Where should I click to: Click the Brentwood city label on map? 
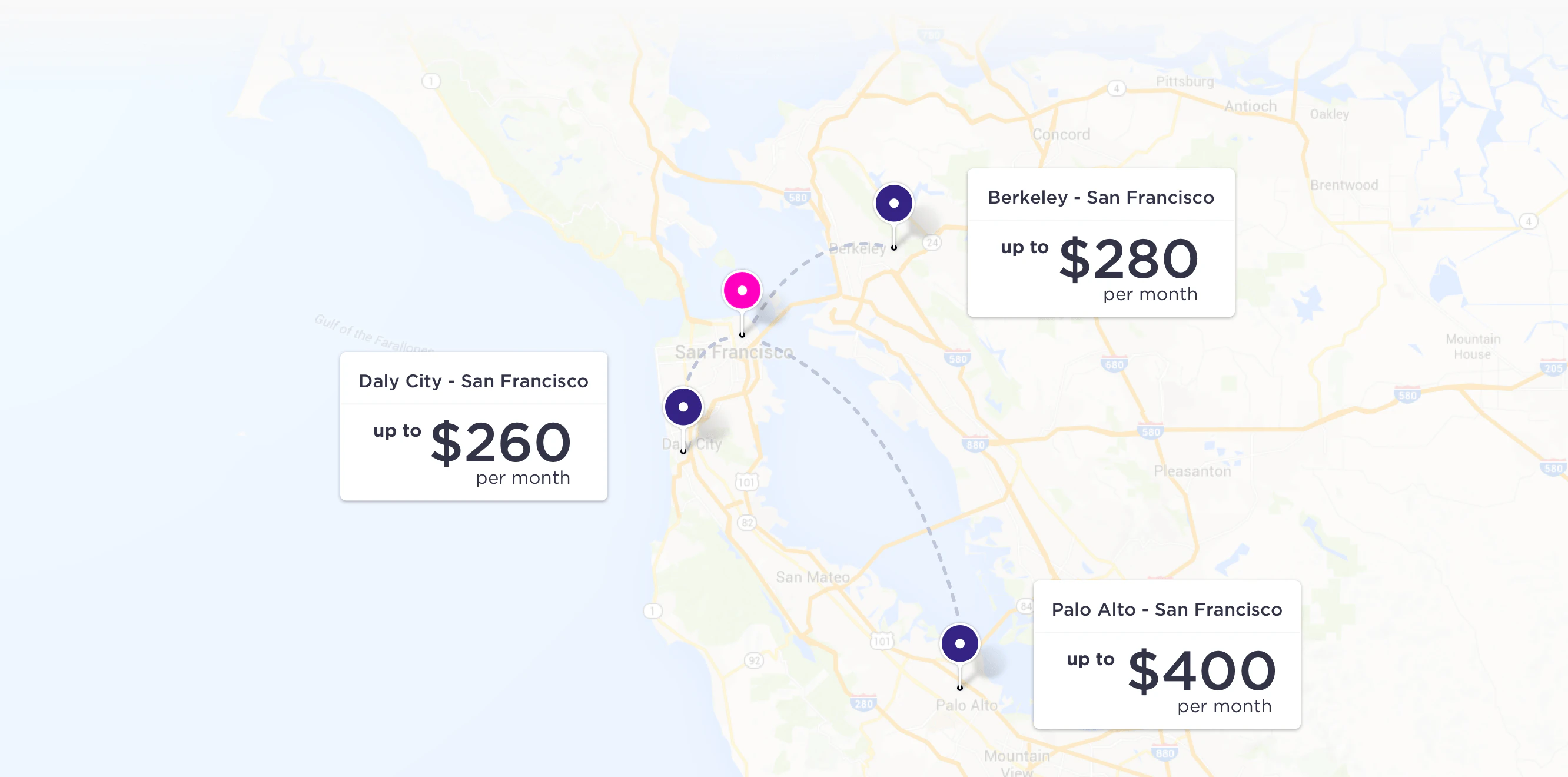[x=1344, y=185]
